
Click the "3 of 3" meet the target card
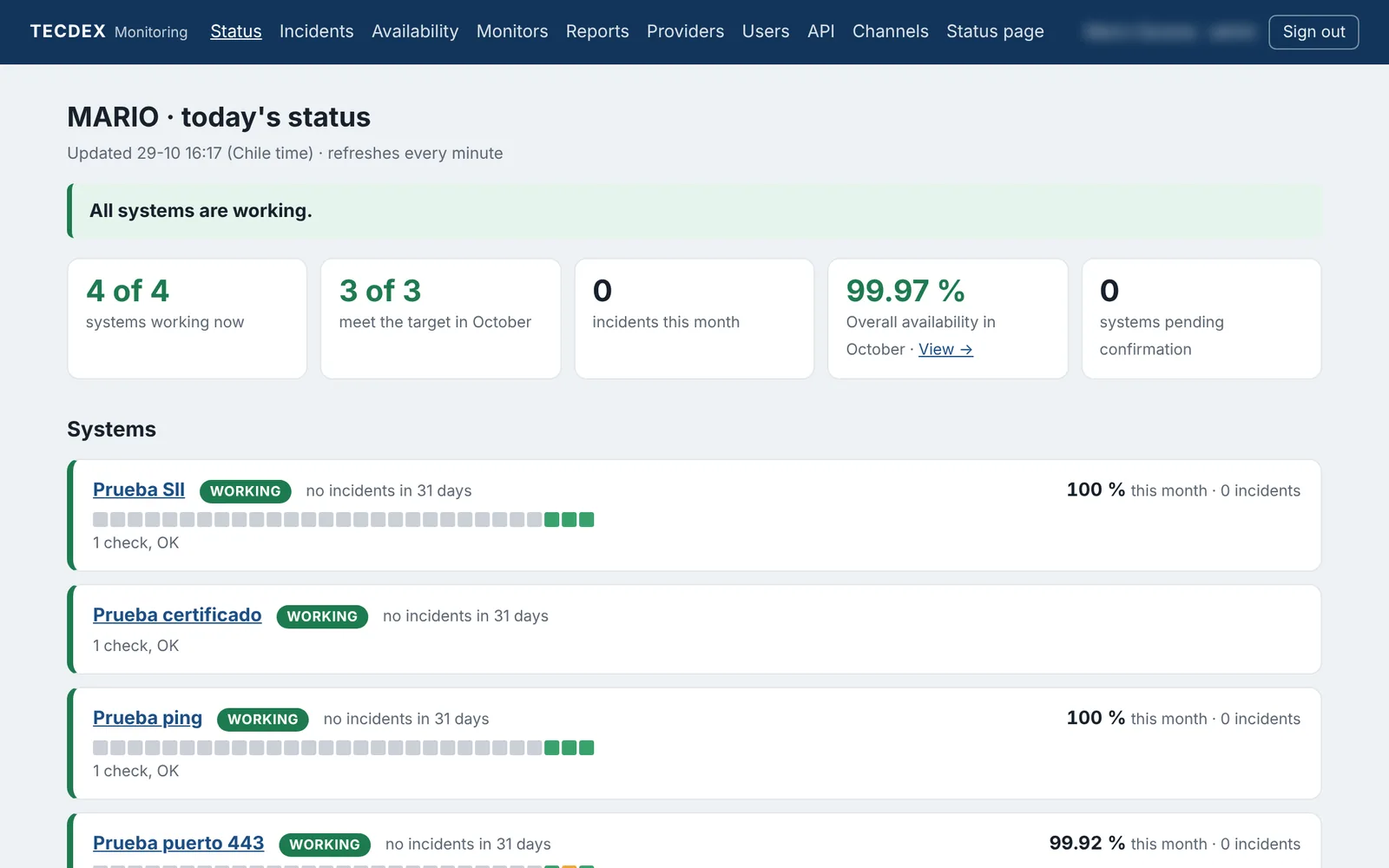440,319
